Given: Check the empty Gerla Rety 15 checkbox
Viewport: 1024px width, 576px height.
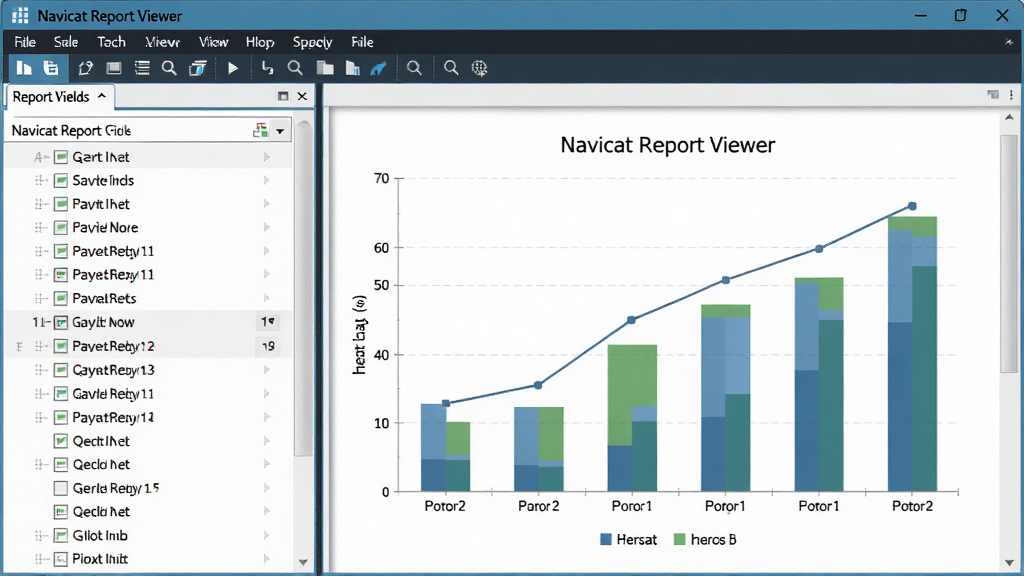Looking at the screenshot, I should (61, 488).
